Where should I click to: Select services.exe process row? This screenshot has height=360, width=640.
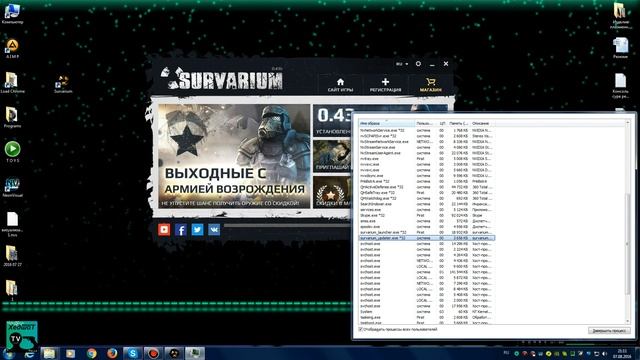(x=427, y=209)
